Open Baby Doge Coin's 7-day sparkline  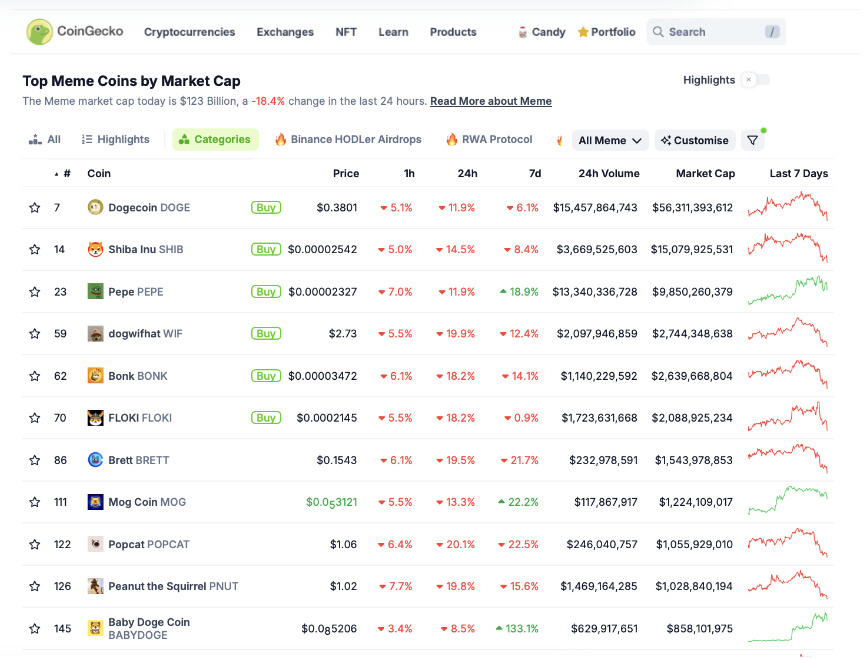(788, 627)
